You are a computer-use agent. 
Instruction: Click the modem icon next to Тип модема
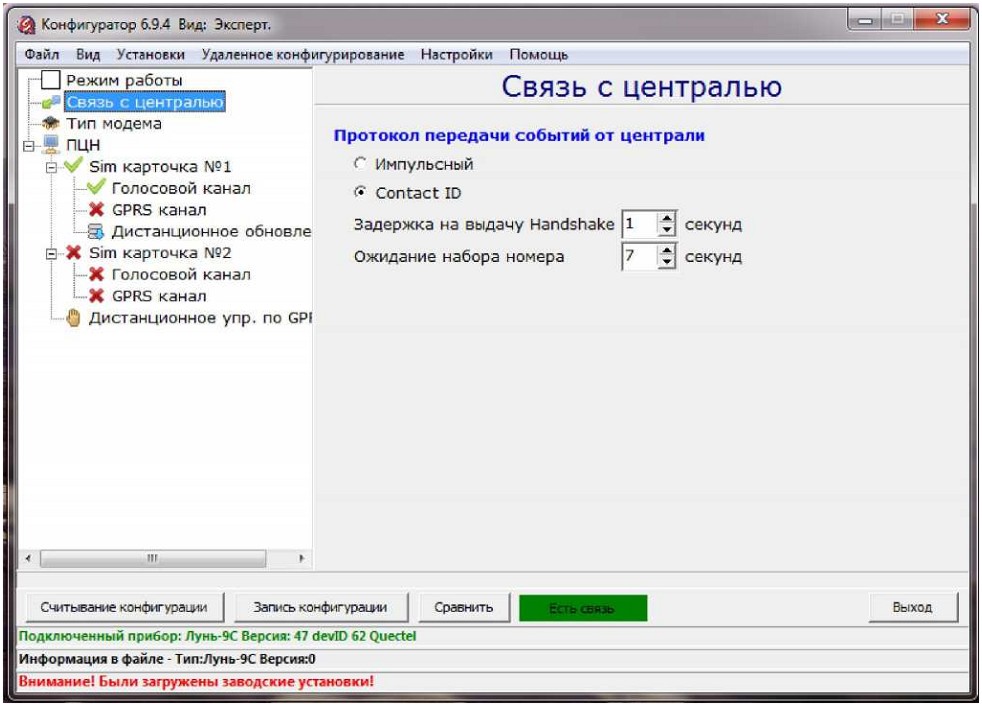[51, 124]
